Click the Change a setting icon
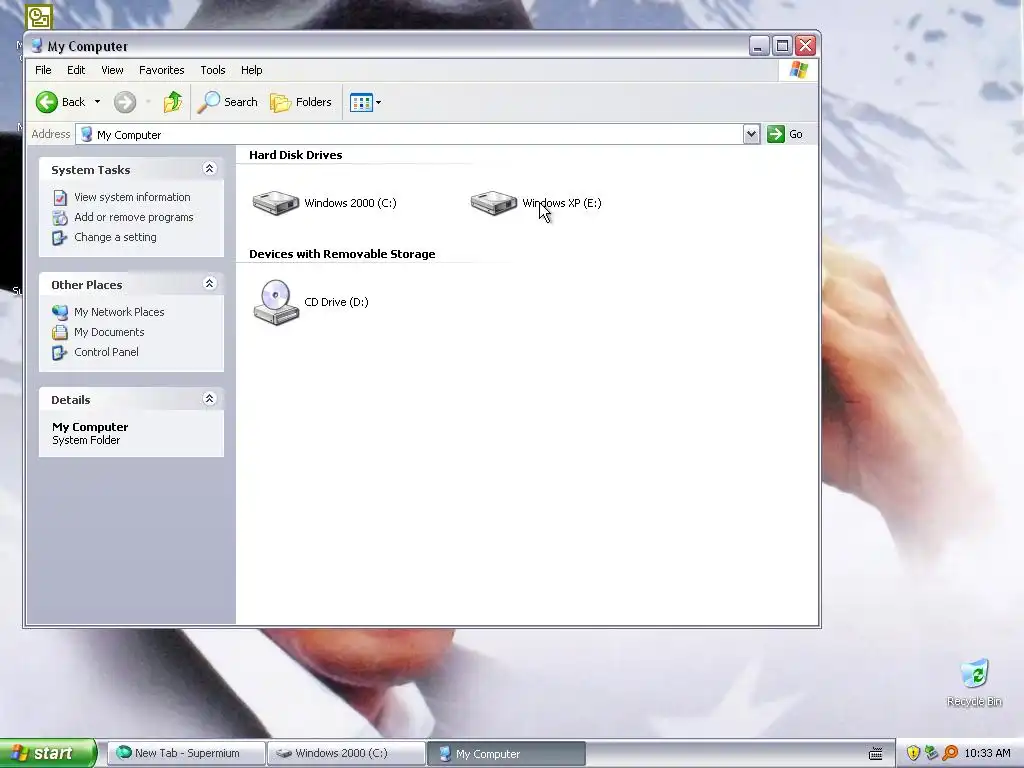The height and width of the screenshot is (768, 1024). [x=60, y=238]
